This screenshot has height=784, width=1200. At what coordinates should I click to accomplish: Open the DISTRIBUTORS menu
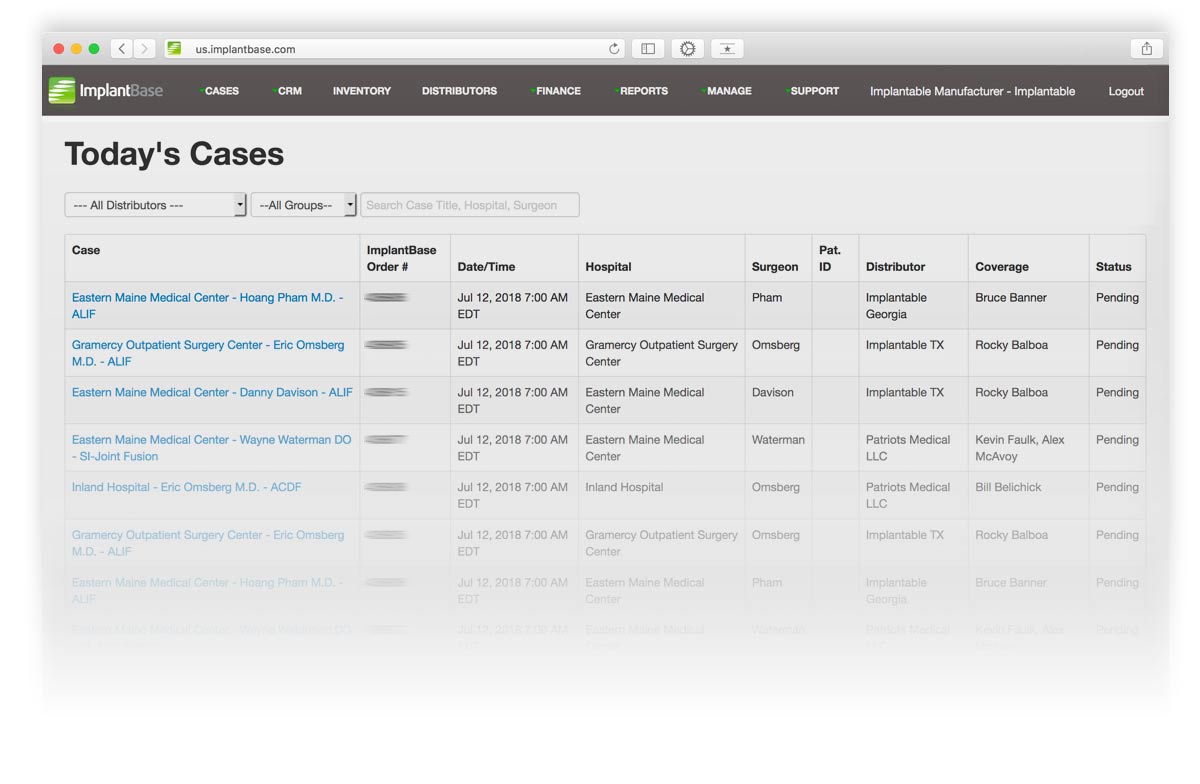pyautogui.click(x=459, y=91)
